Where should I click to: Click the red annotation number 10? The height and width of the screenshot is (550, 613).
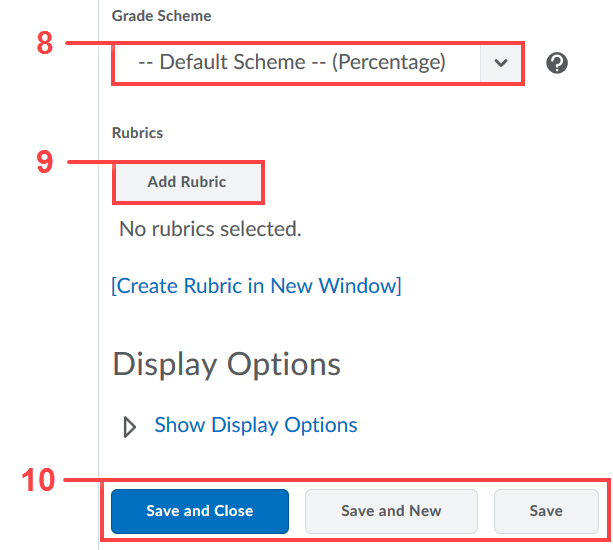coord(38,480)
